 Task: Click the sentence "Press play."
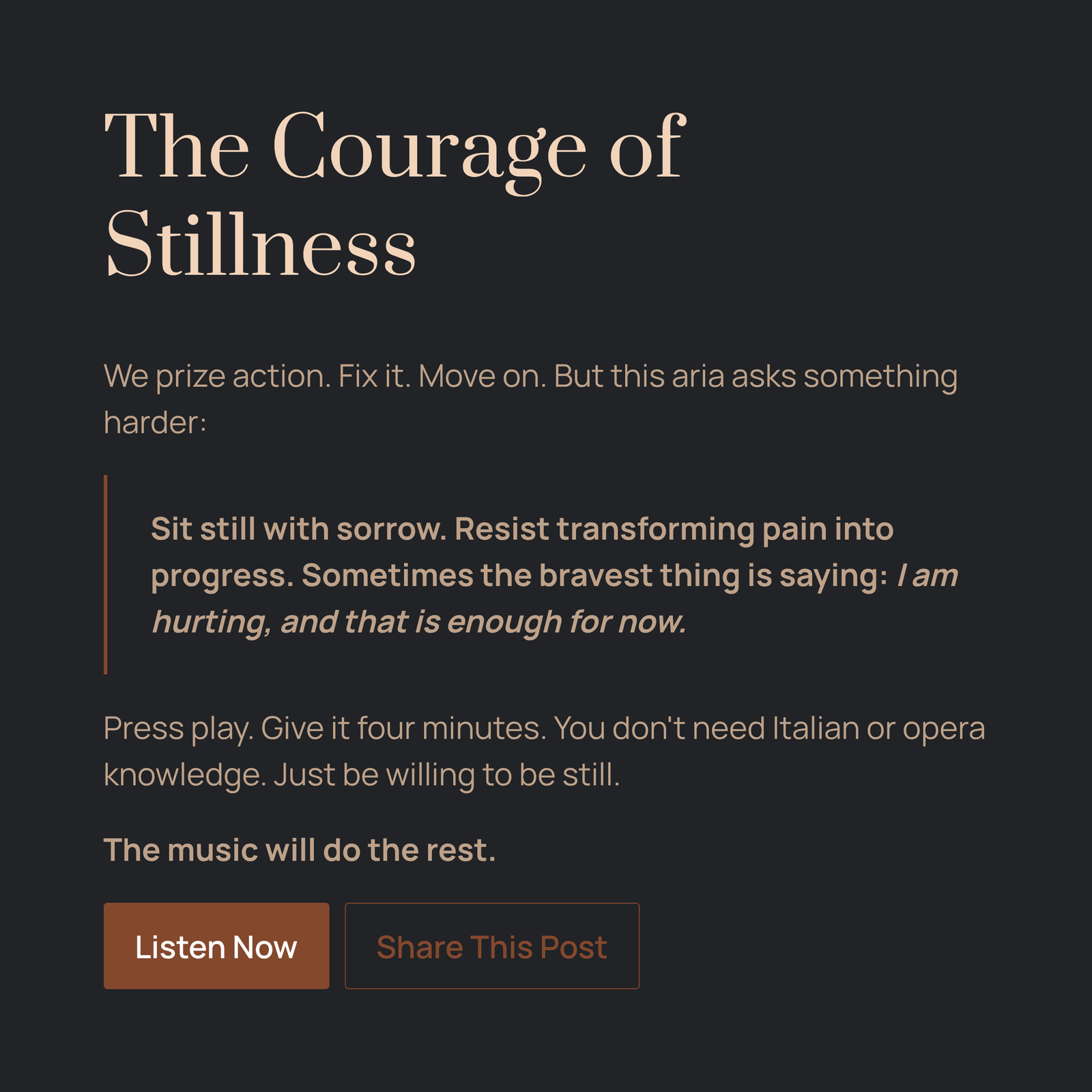point(179,728)
